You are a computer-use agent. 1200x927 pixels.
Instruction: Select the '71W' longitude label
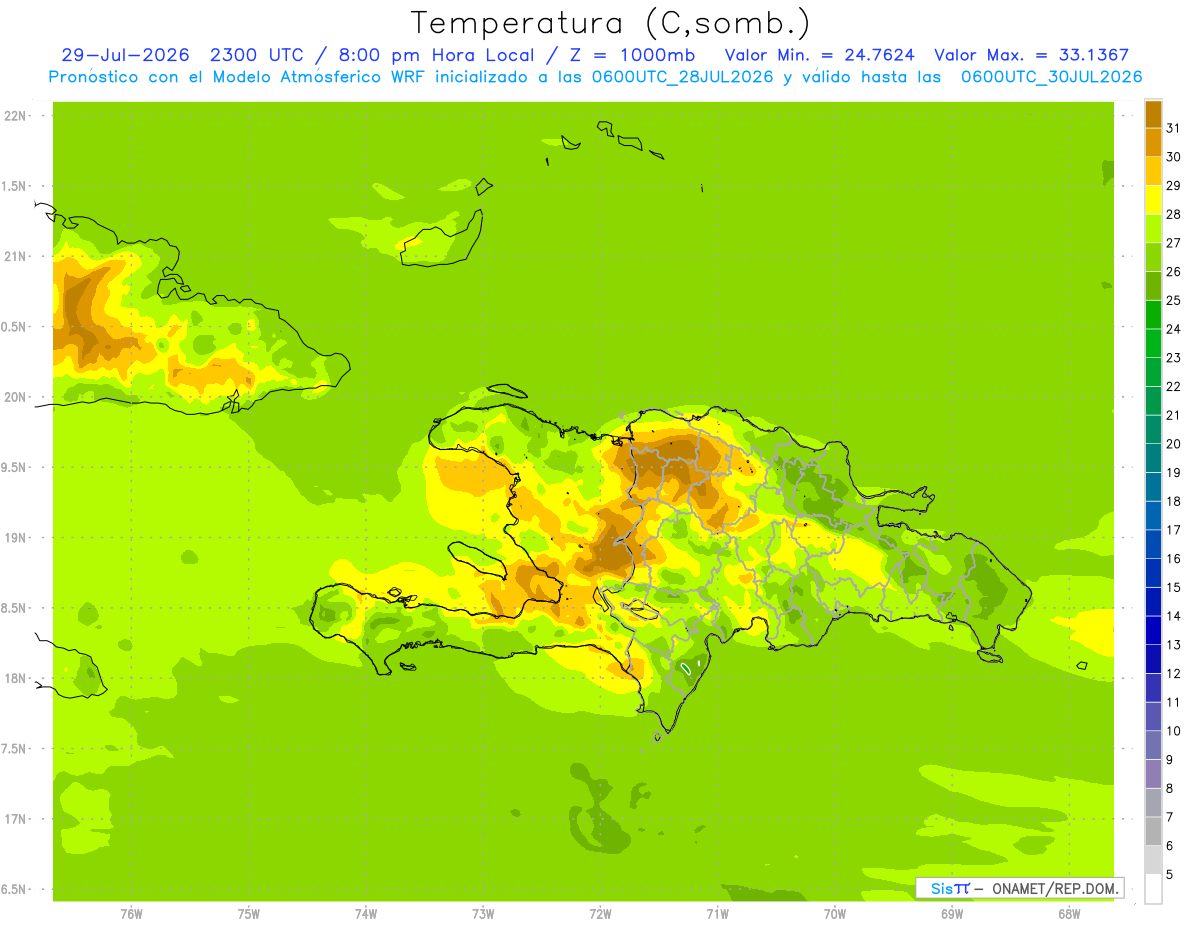[717, 913]
